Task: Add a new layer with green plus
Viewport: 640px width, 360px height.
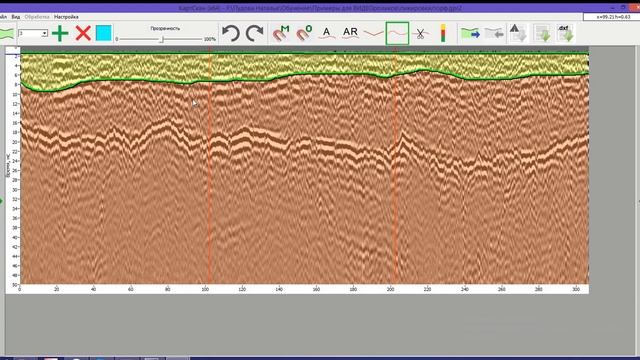Action: [x=60, y=33]
